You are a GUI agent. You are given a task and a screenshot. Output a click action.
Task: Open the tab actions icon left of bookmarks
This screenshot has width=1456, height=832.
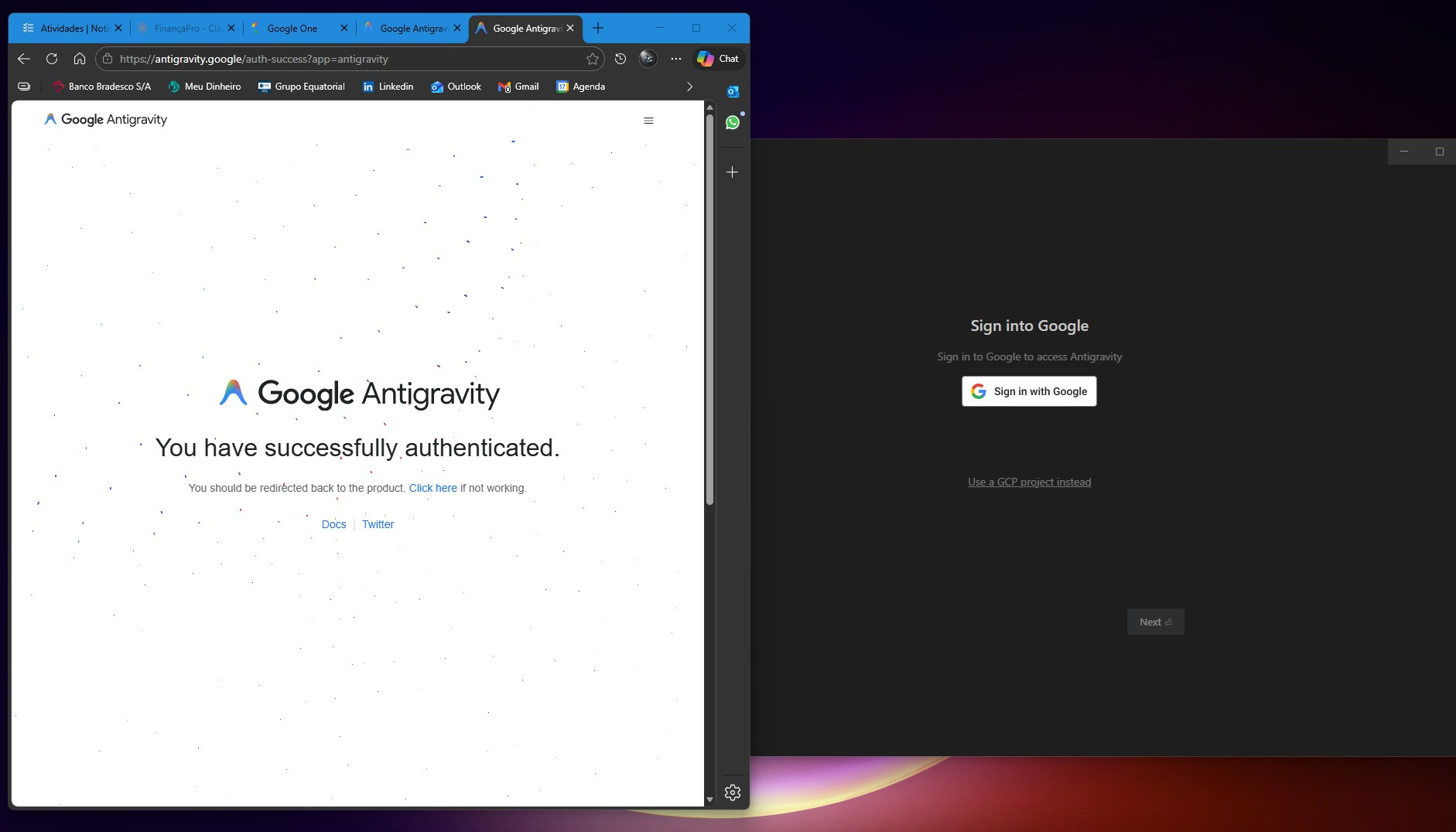tap(24, 87)
